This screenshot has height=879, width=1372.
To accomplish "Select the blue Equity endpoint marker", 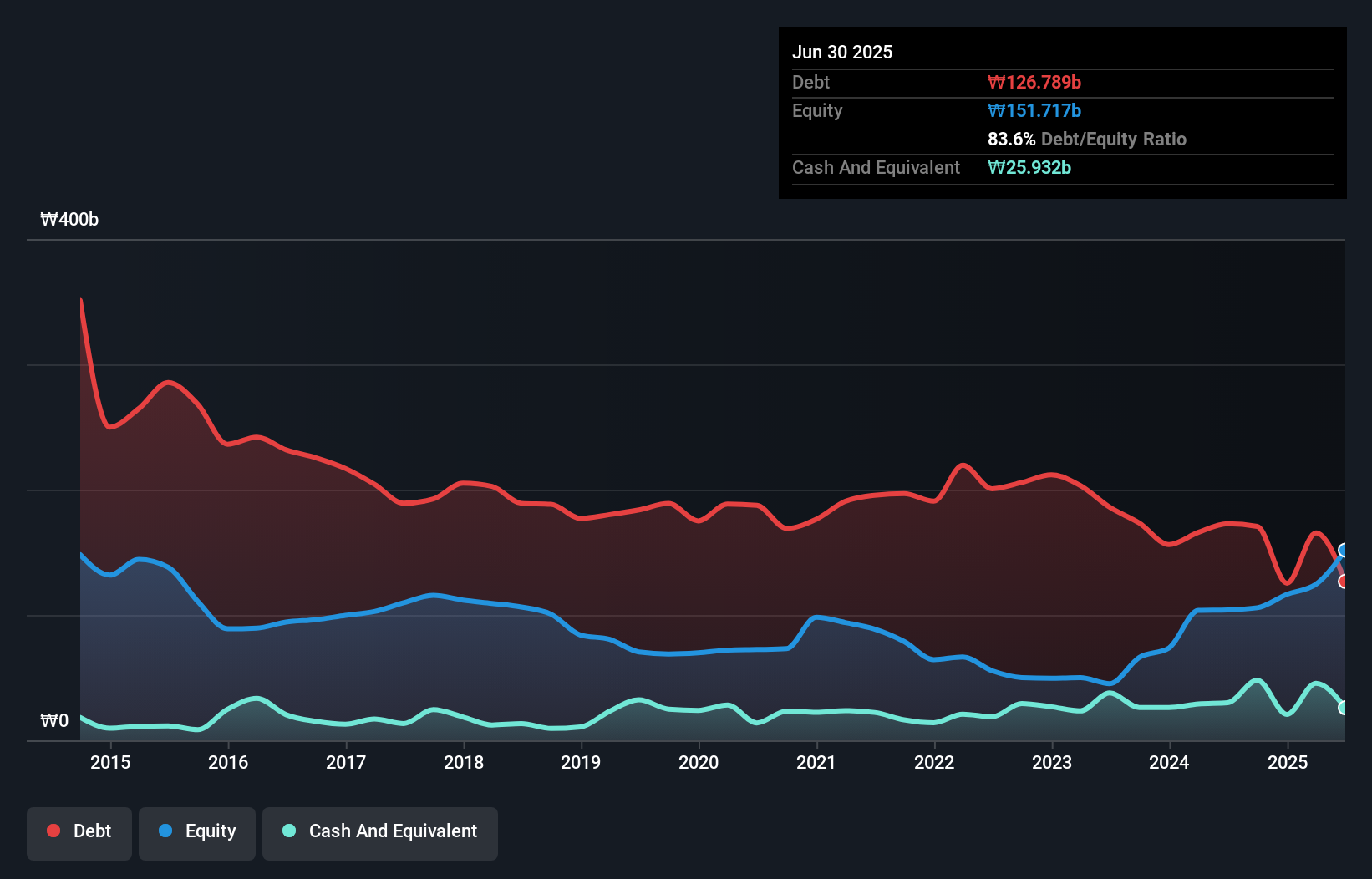I will 1344,549.
